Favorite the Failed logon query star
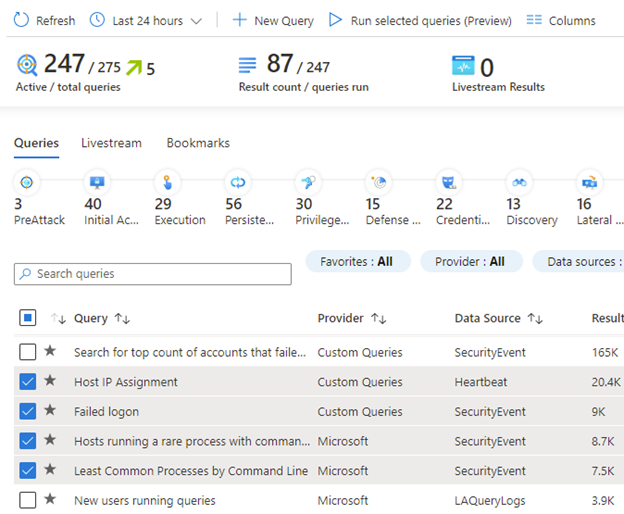This screenshot has height=514, width=624. (x=50, y=410)
